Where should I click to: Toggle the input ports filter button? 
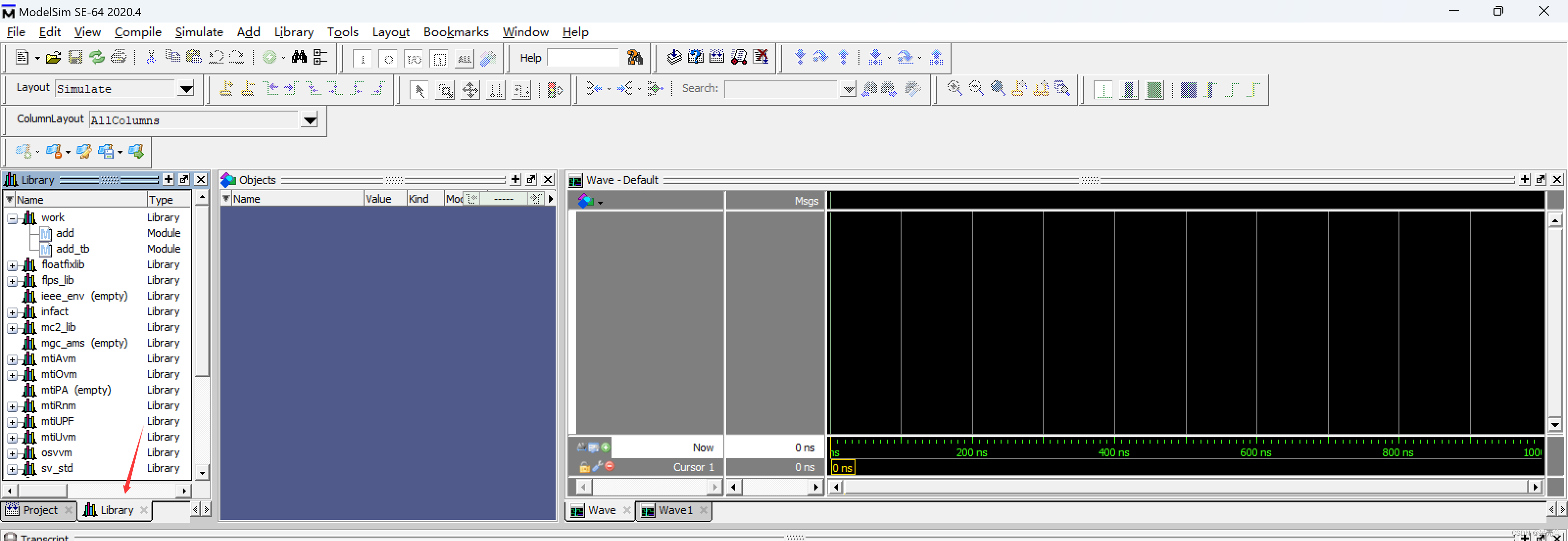click(x=363, y=59)
